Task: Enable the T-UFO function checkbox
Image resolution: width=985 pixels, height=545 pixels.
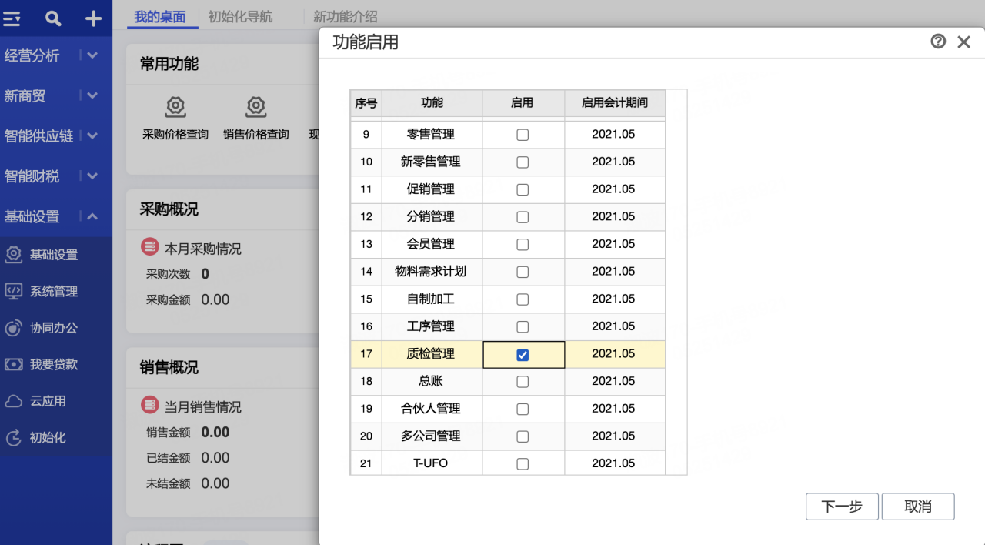Action: [x=523, y=464]
